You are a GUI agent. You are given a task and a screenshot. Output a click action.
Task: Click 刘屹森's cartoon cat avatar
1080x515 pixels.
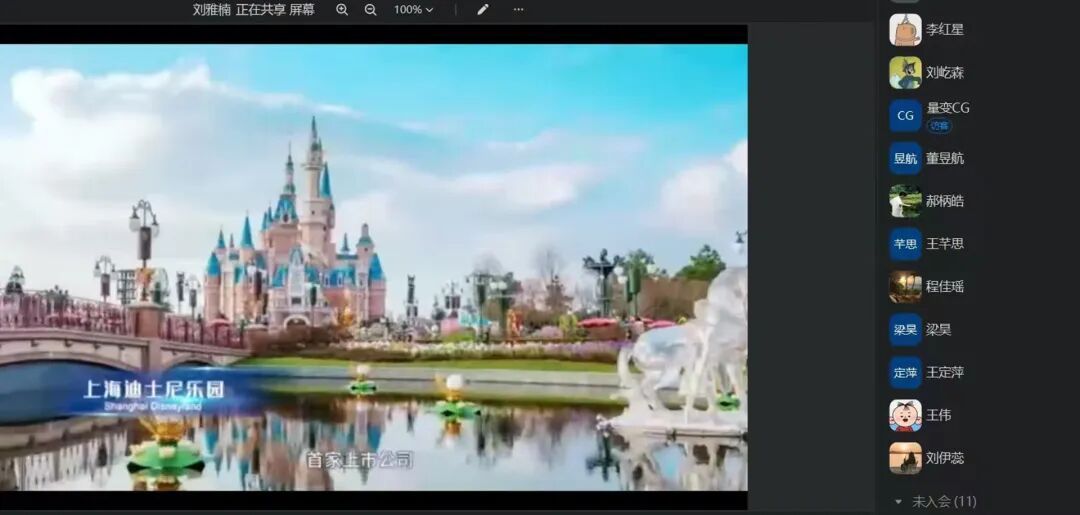click(x=905, y=73)
